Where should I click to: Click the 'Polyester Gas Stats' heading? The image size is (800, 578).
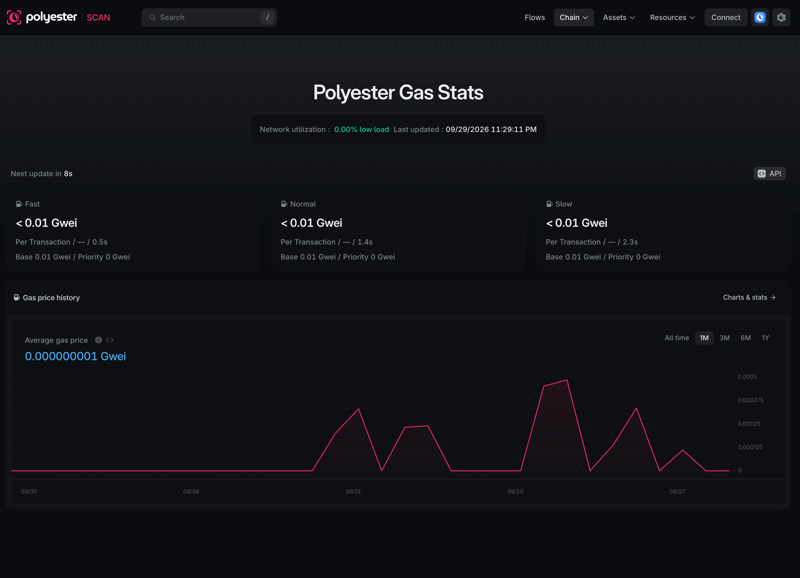pos(398,92)
